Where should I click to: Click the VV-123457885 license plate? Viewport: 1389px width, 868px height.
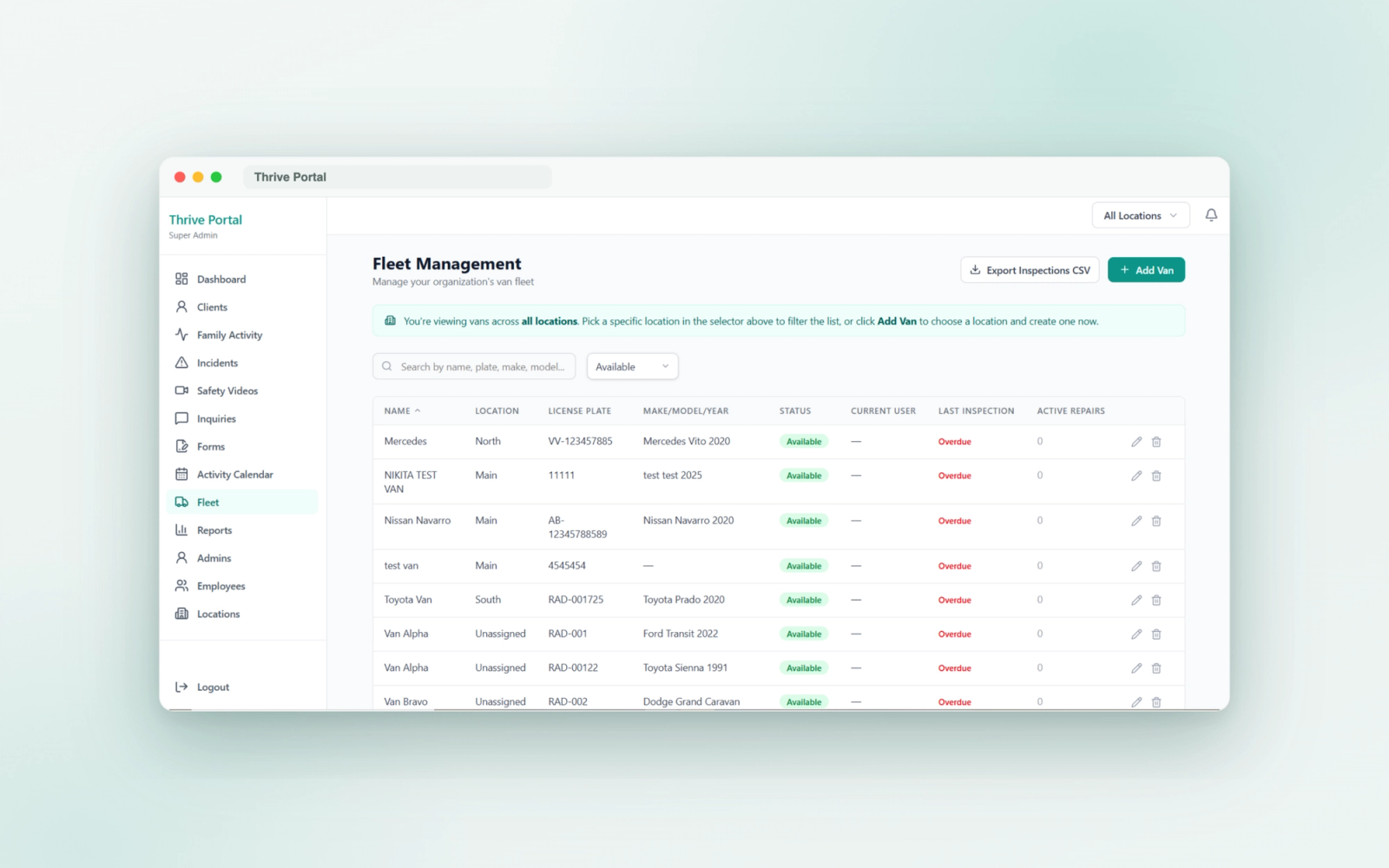click(x=580, y=441)
